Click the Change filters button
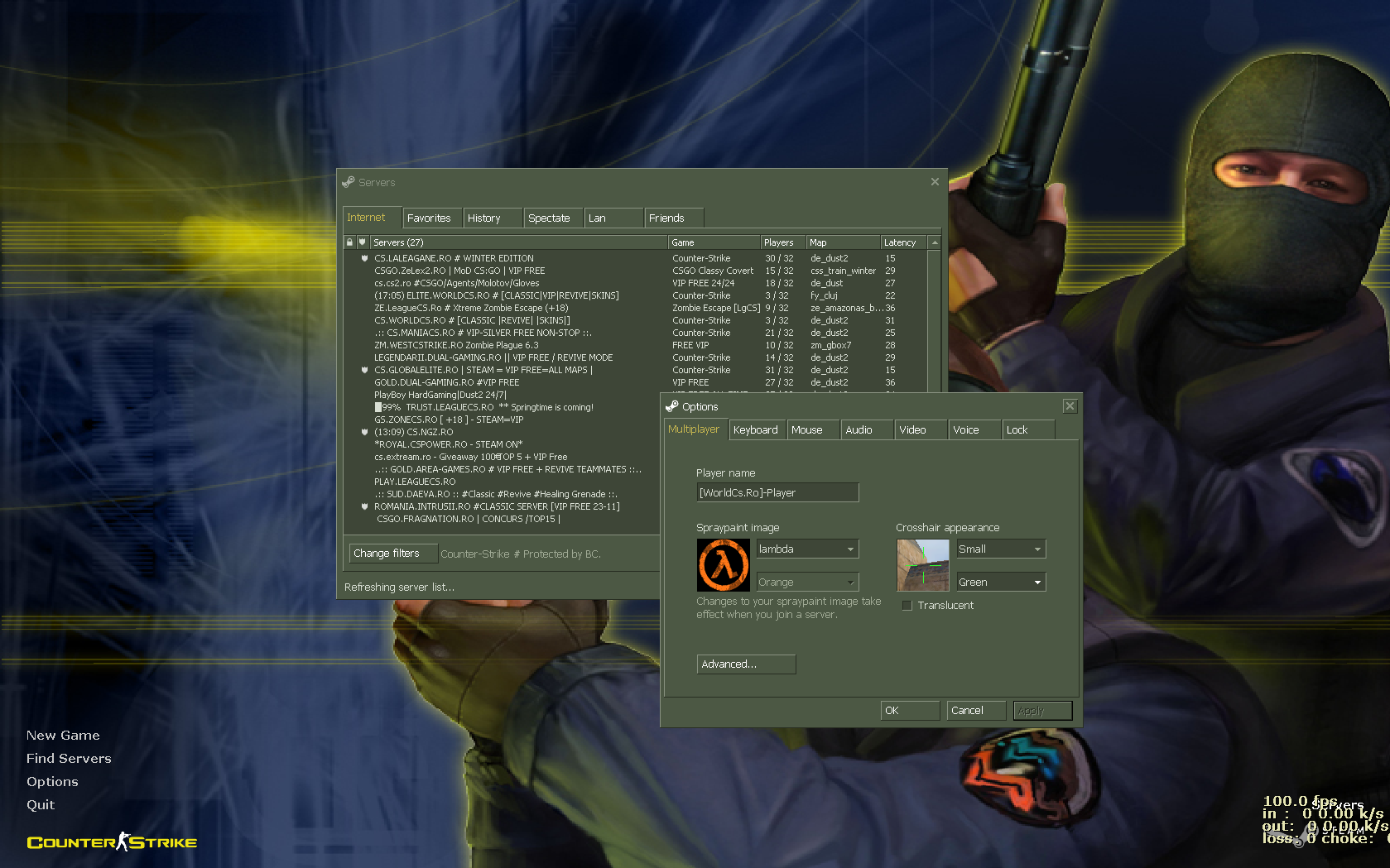The image size is (1390, 868). point(392,553)
